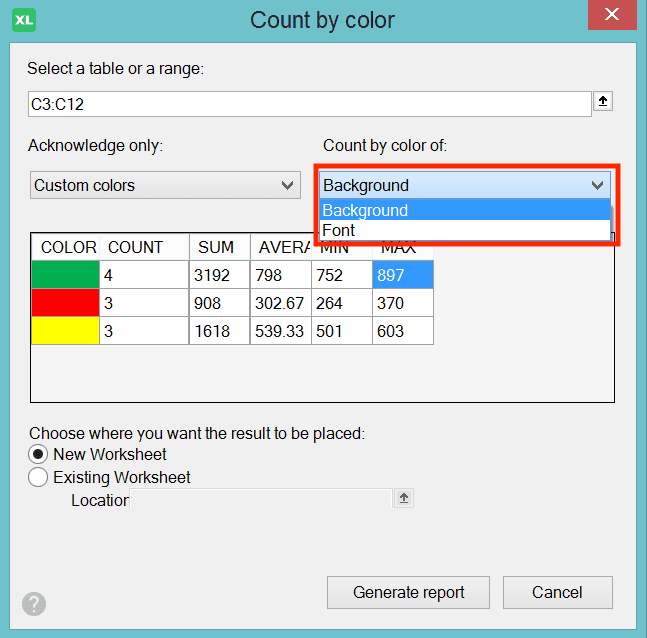Screen dimensions: 647x638
Task: Select the cell with max 370
Action: 403,302
